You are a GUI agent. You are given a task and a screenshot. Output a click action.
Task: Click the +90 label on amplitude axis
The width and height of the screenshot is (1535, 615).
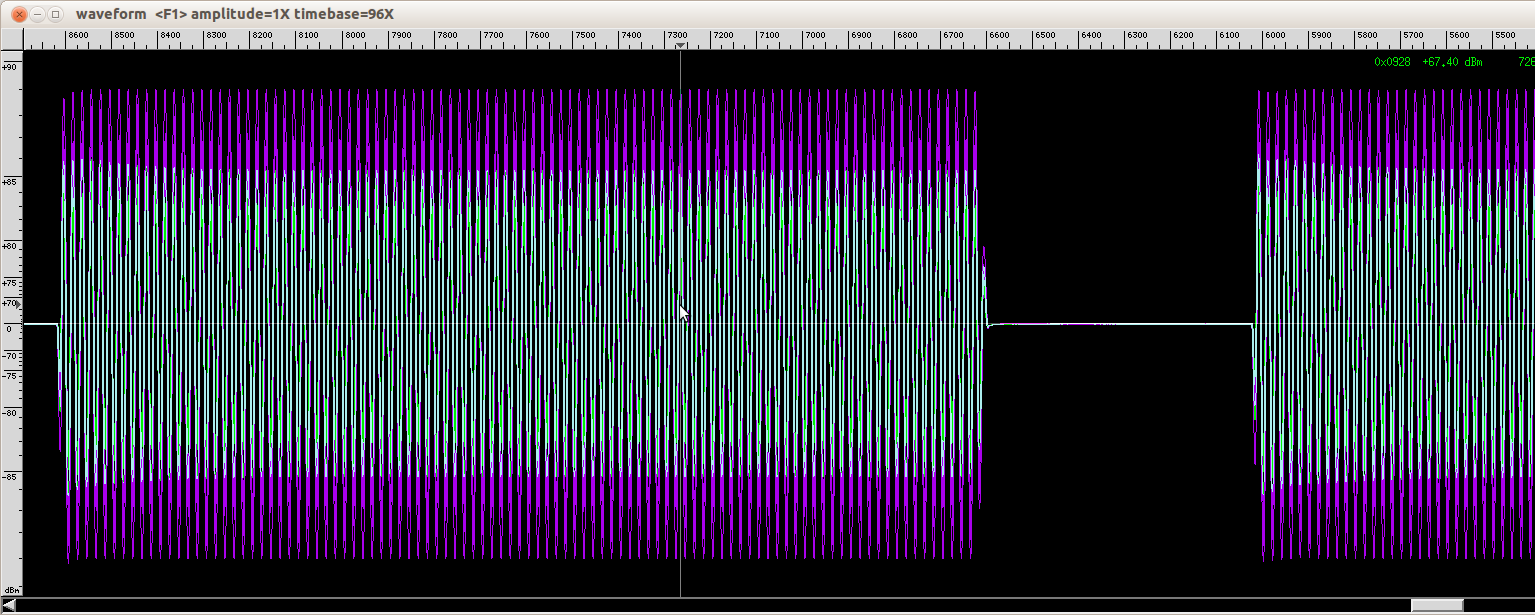9,67
